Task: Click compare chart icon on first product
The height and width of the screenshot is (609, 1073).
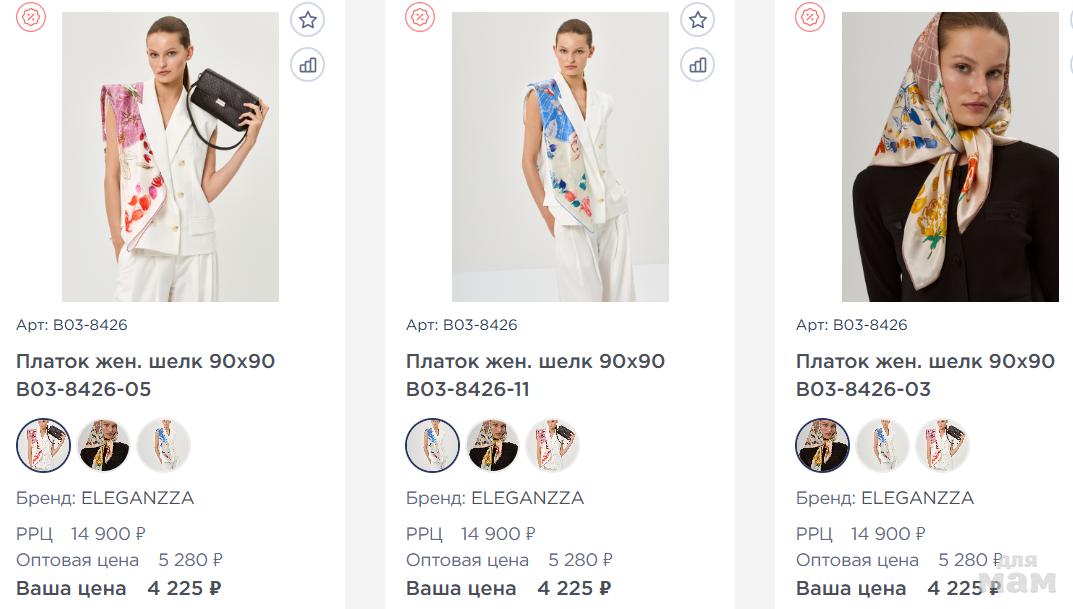Action: [x=307, y=65]
